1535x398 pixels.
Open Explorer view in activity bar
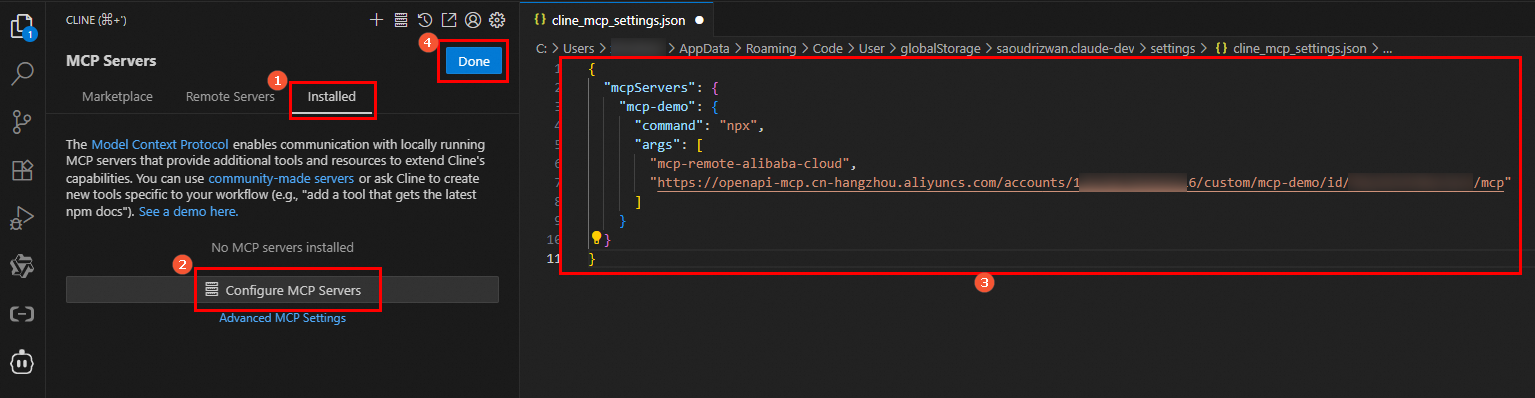point(22,26)
